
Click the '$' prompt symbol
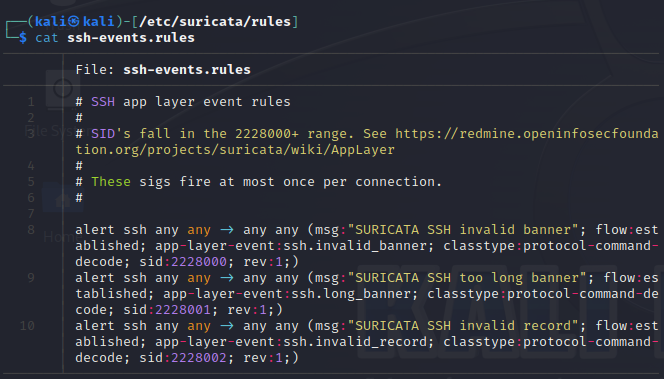(x=23, y=38)
